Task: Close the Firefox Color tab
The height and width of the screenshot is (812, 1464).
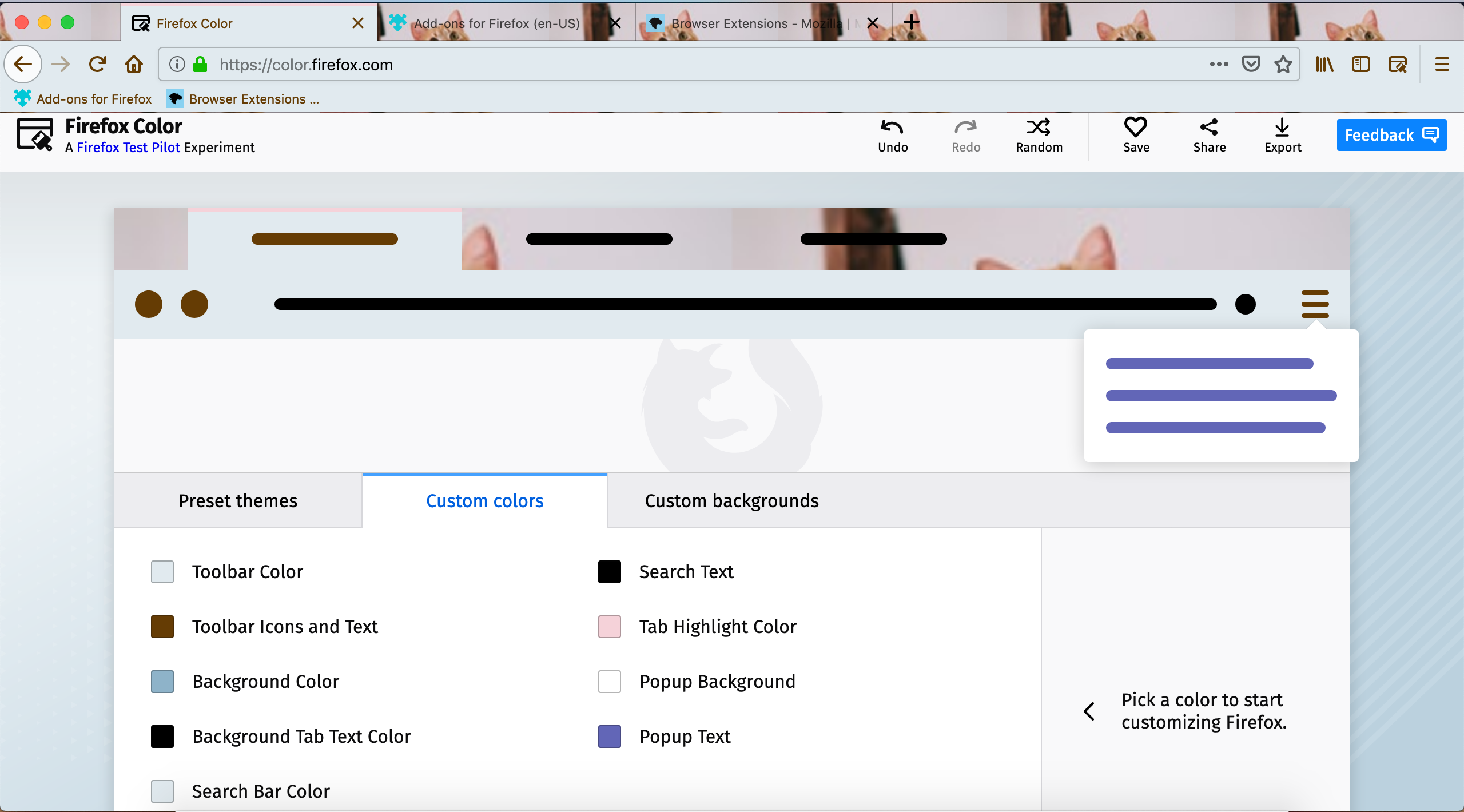Action: pos(358,23)
